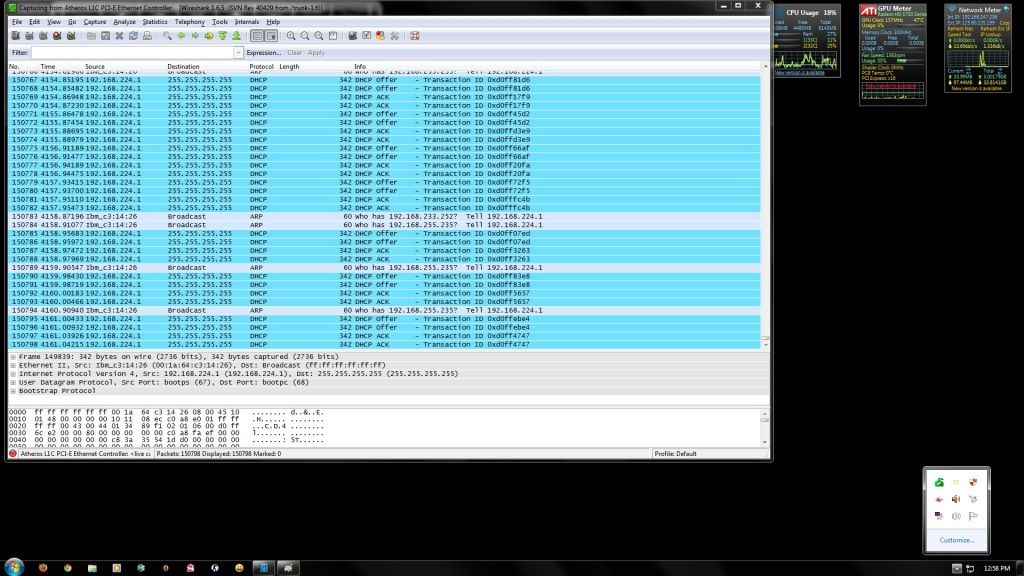Jump to the first packet
The image size is (1024, 576).
click(x=223, y=36)
